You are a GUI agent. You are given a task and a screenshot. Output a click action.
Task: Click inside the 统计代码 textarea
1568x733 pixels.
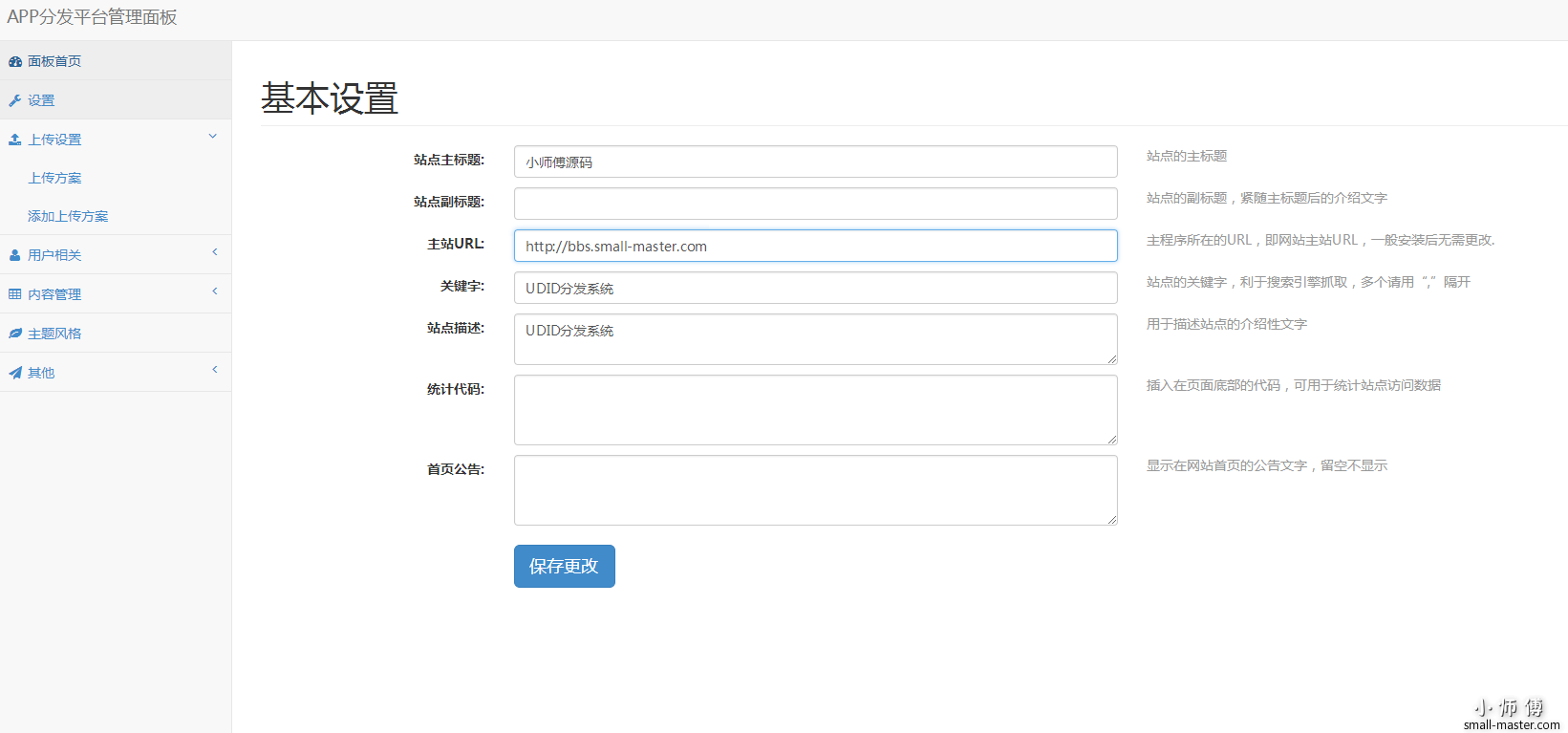click(816, 410)
